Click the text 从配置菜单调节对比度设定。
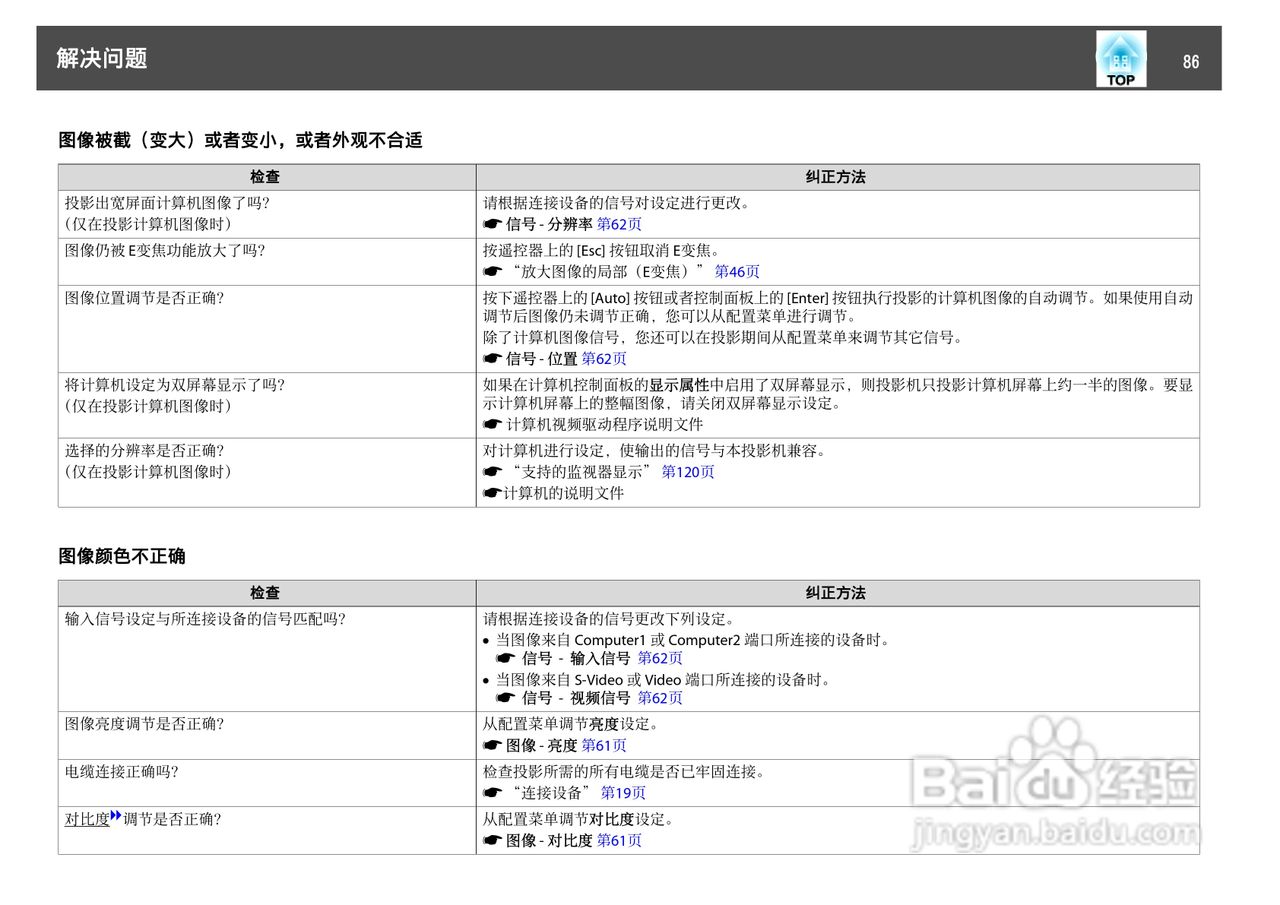 pos(579,819)
